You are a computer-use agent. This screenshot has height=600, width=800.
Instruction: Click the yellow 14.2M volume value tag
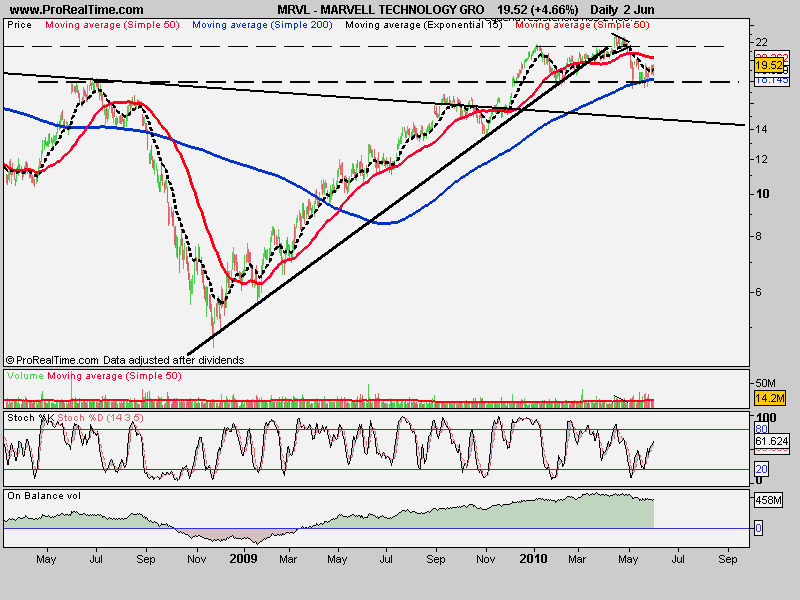click(769, 398)
